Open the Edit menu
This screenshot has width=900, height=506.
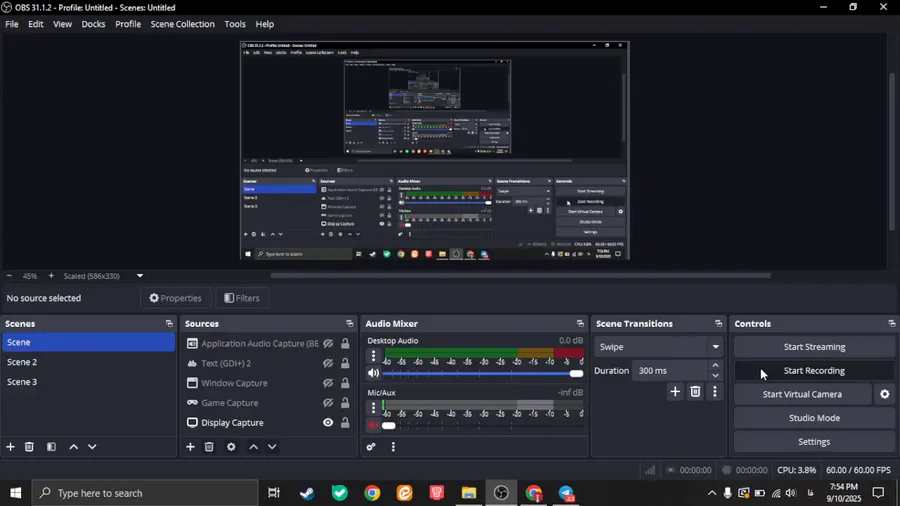click(36, 24)
